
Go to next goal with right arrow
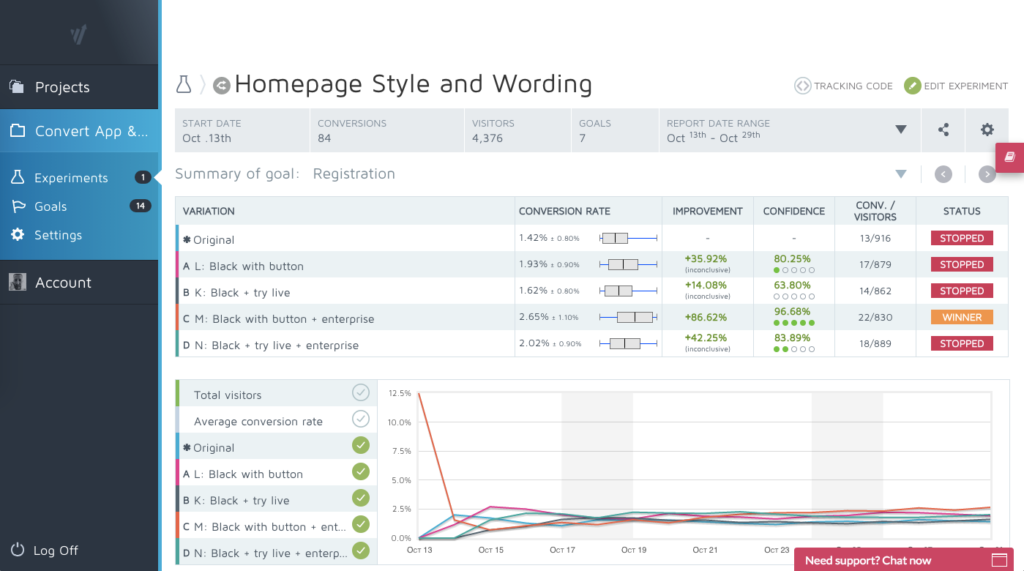click(x=987, y=174)
